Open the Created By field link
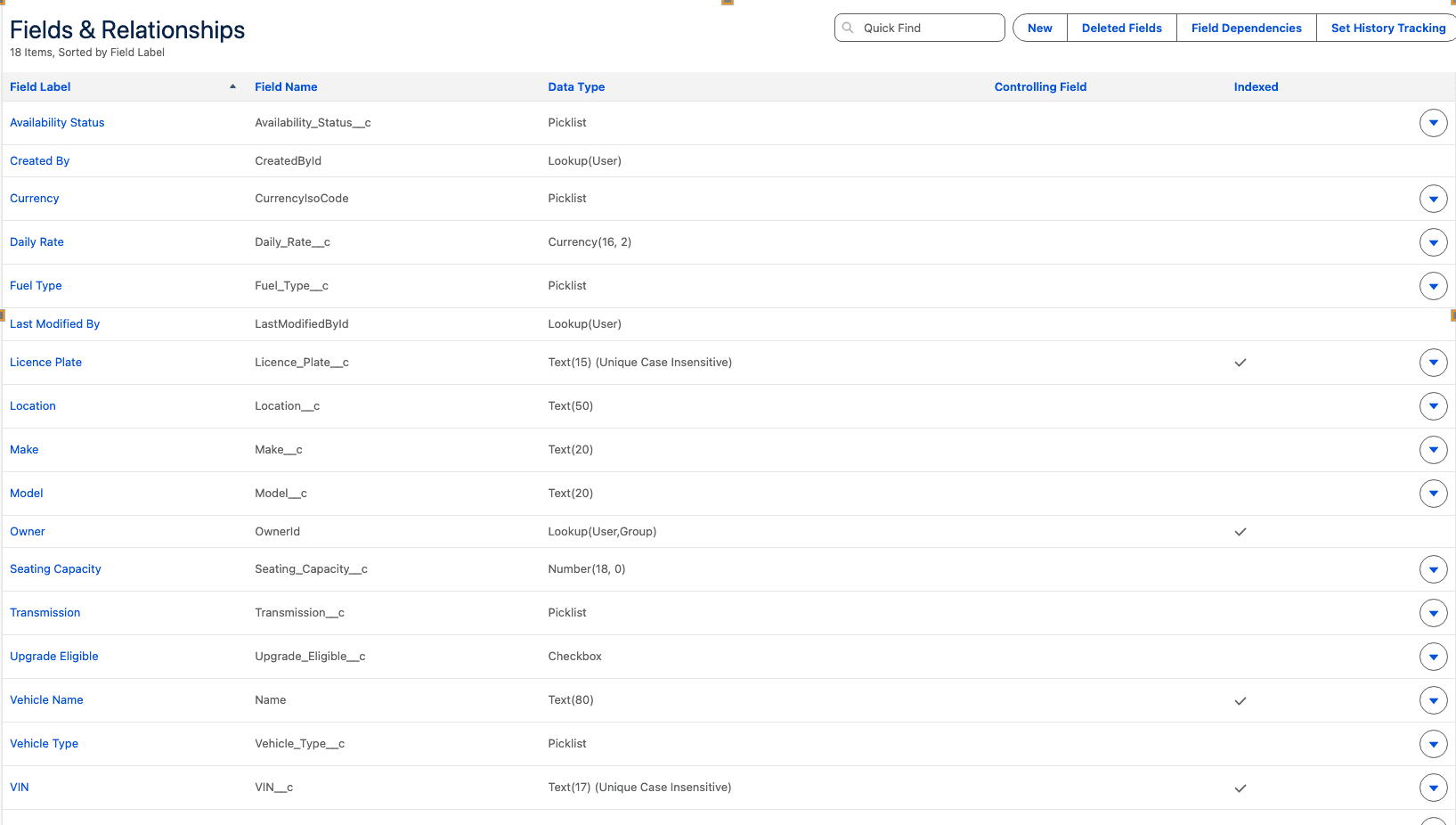Screen dimensions: 1456x825 point(39,161)
